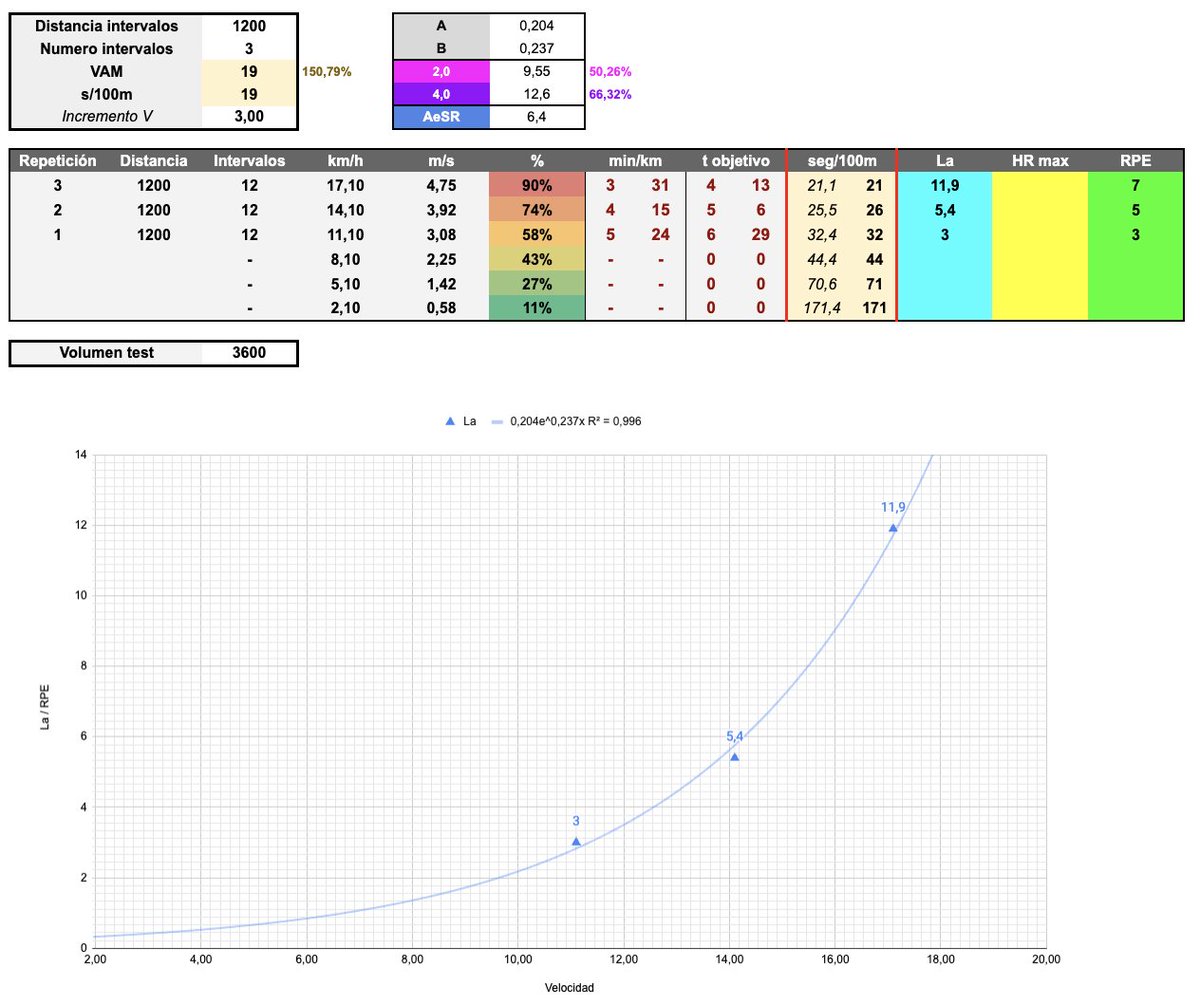Click the km/h column header
1200x1006 pixels.
click(345, 160)
